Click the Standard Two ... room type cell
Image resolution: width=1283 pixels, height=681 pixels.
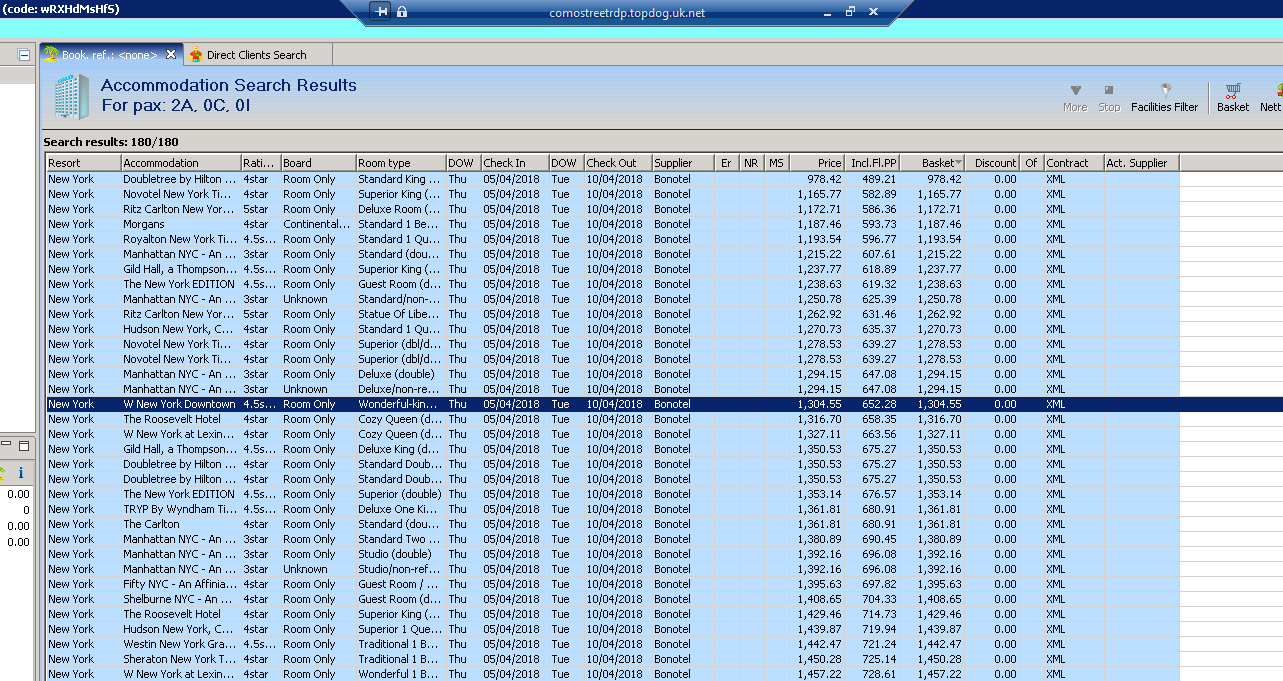[x=401, y=539]
